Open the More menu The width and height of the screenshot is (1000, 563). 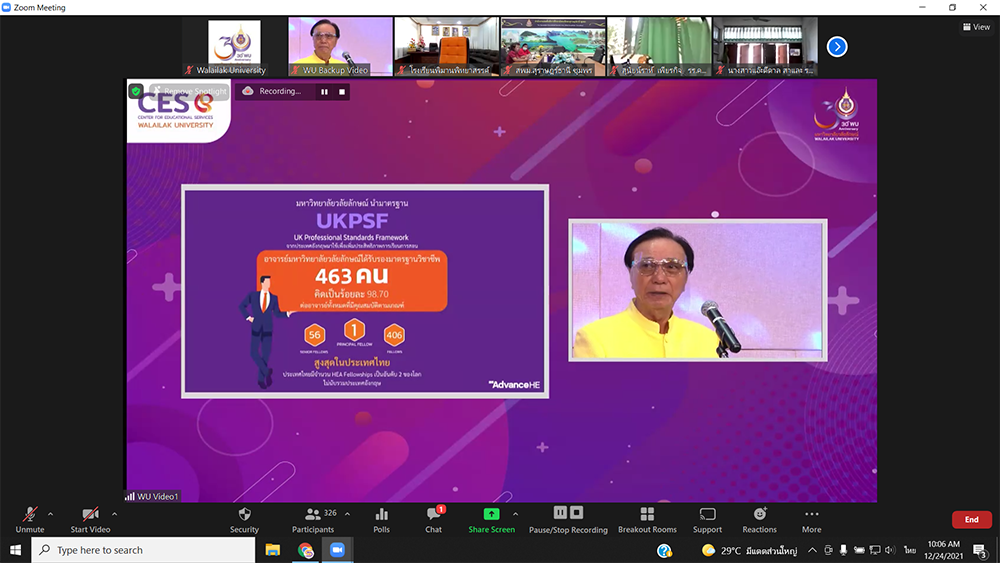811,514
